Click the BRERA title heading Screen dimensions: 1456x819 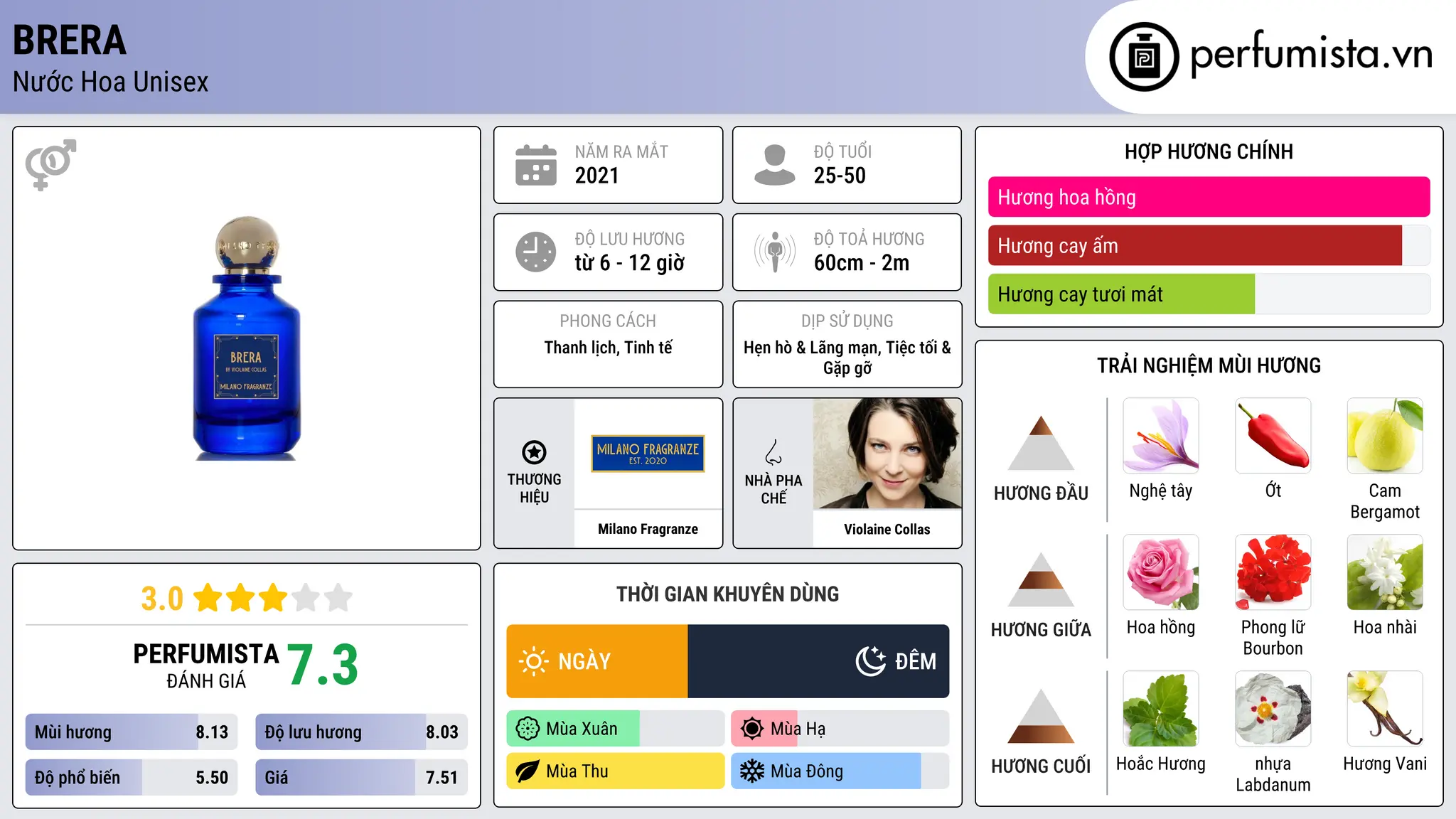70,40
